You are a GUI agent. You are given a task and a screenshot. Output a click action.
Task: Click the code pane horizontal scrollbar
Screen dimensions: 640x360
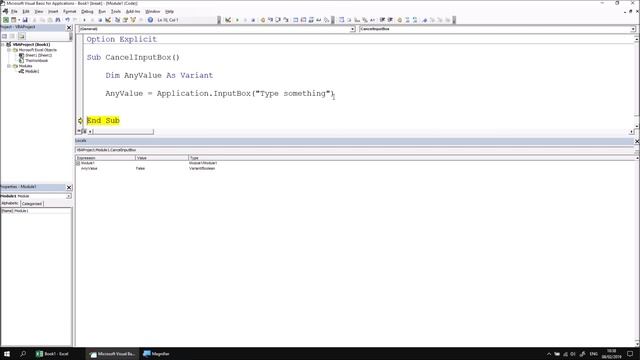tap(123, 131)
